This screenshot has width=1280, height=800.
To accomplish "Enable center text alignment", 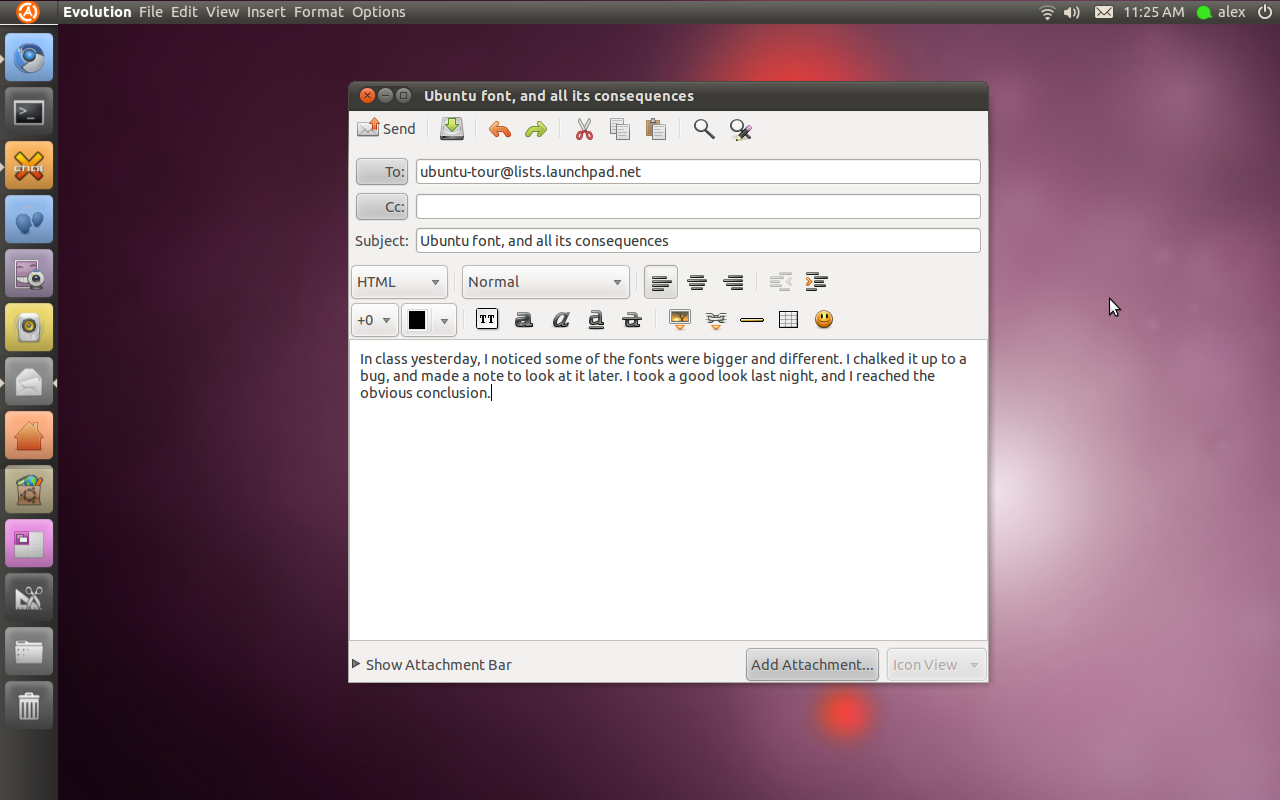I will pos(697,282).
